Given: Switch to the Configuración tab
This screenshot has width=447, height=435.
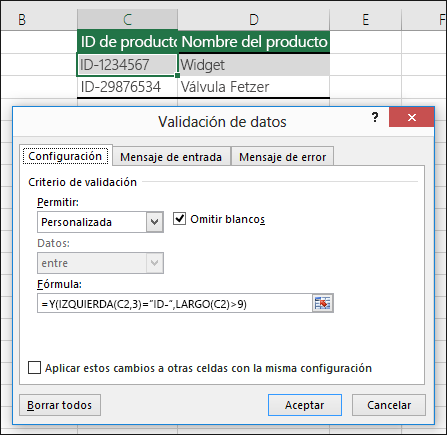Looking at the screenshot, I should pyautogui.click(x=65, y=156).
